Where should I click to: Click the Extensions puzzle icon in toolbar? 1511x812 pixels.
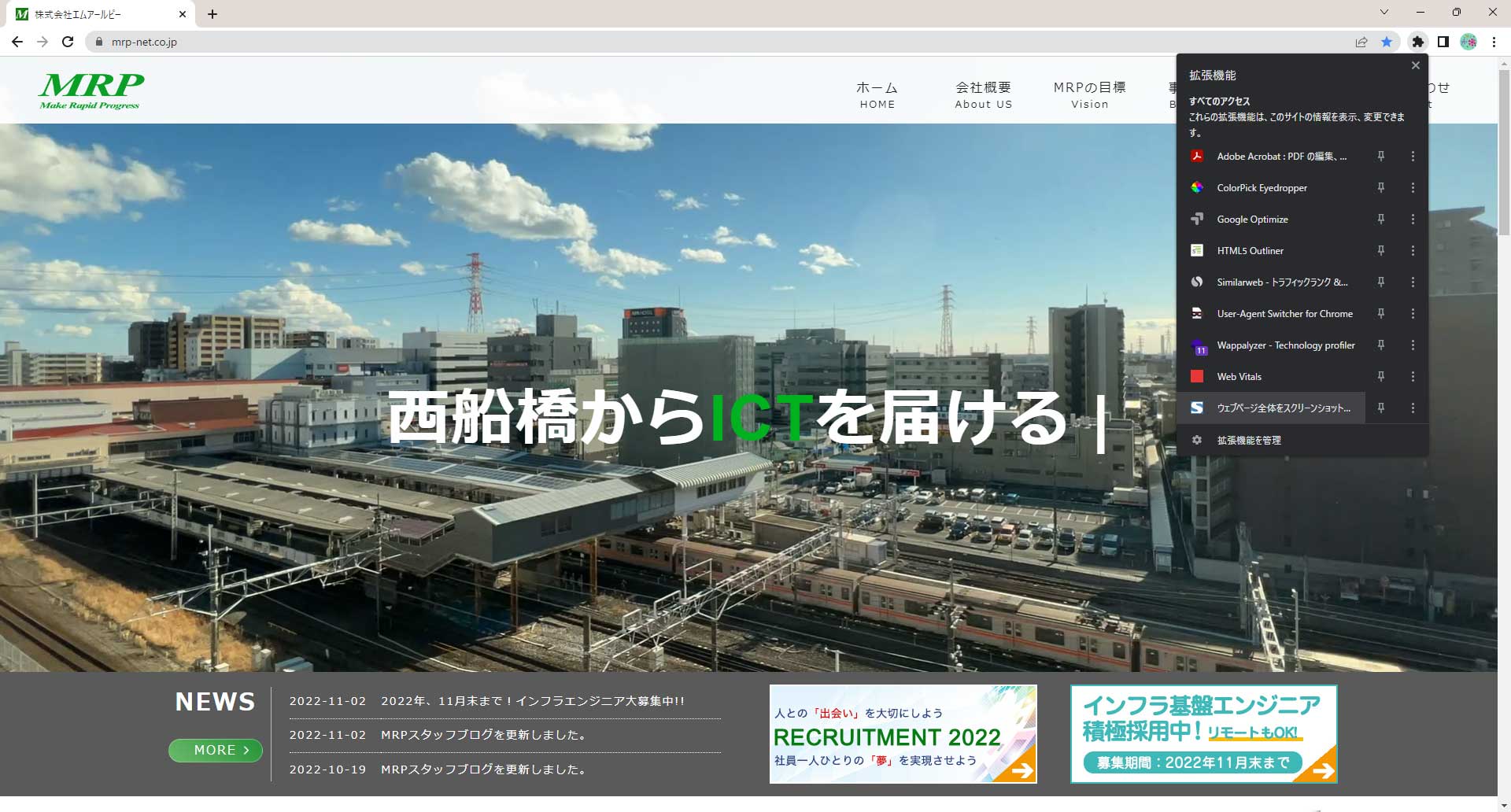tap(1417, 42)
